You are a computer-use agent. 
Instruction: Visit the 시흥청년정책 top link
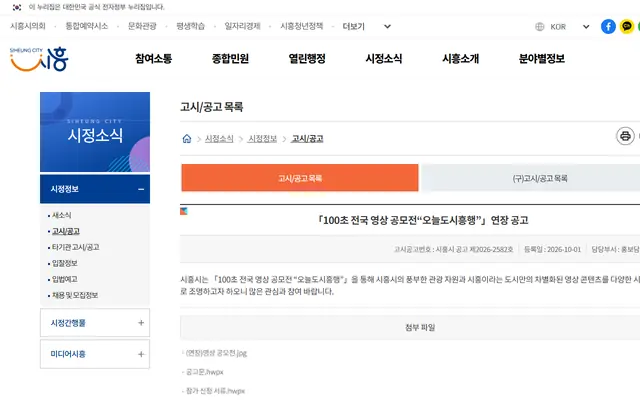pos(301,26)
